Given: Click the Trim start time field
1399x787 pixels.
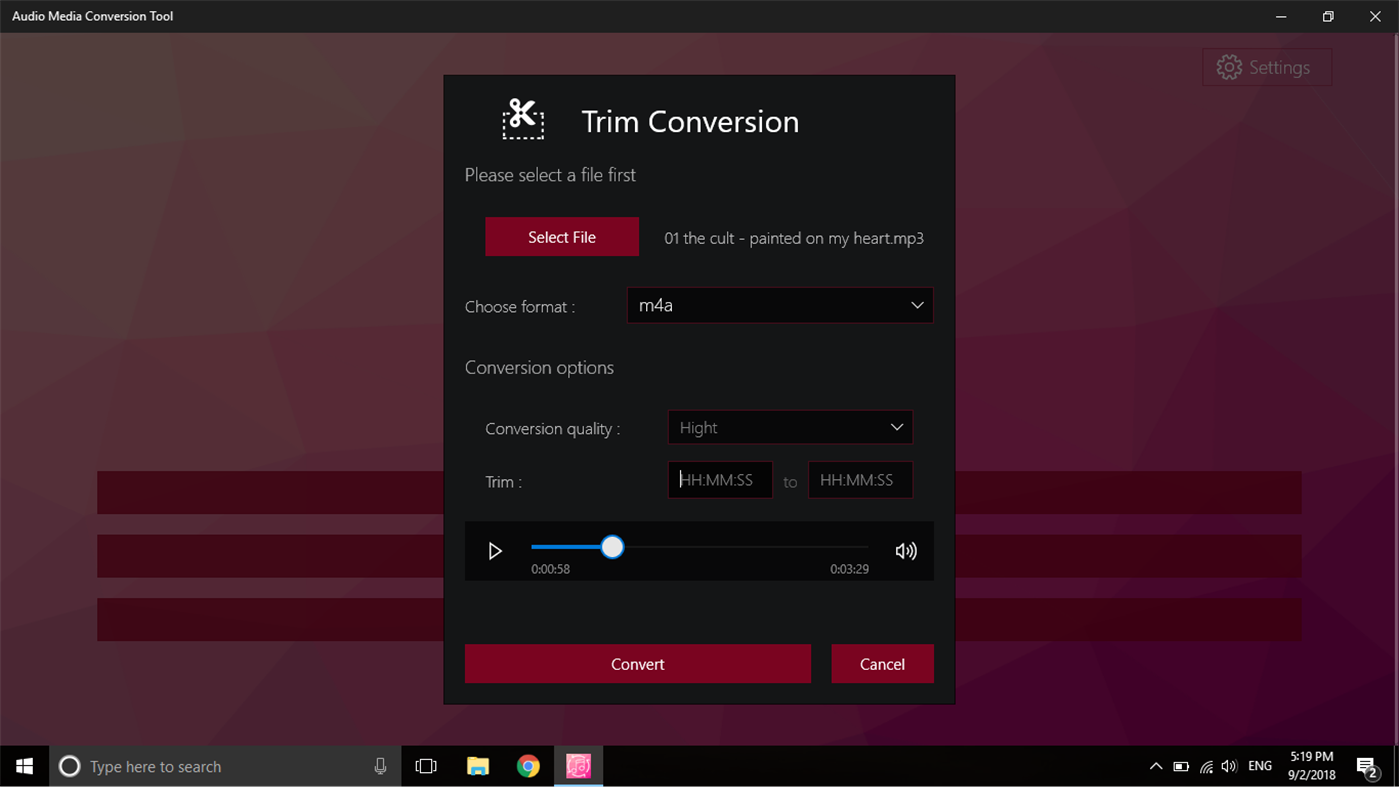Looking at the screenshot, I should coord(720,480).
